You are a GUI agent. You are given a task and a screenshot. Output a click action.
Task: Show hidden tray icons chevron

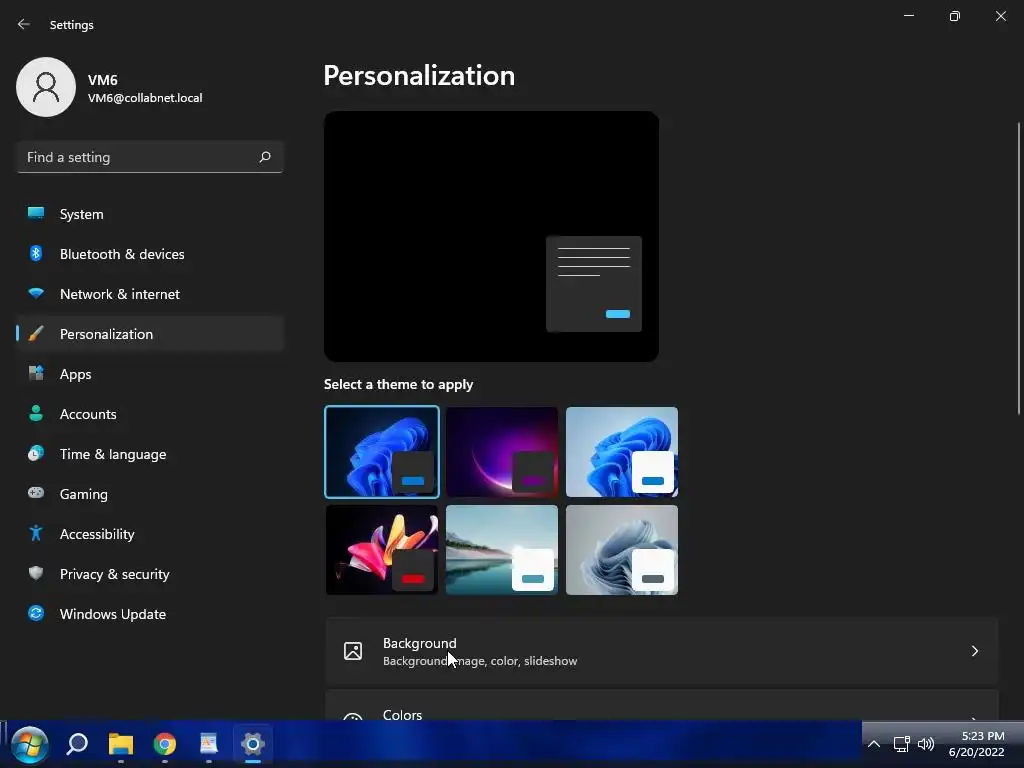point(874,744)
